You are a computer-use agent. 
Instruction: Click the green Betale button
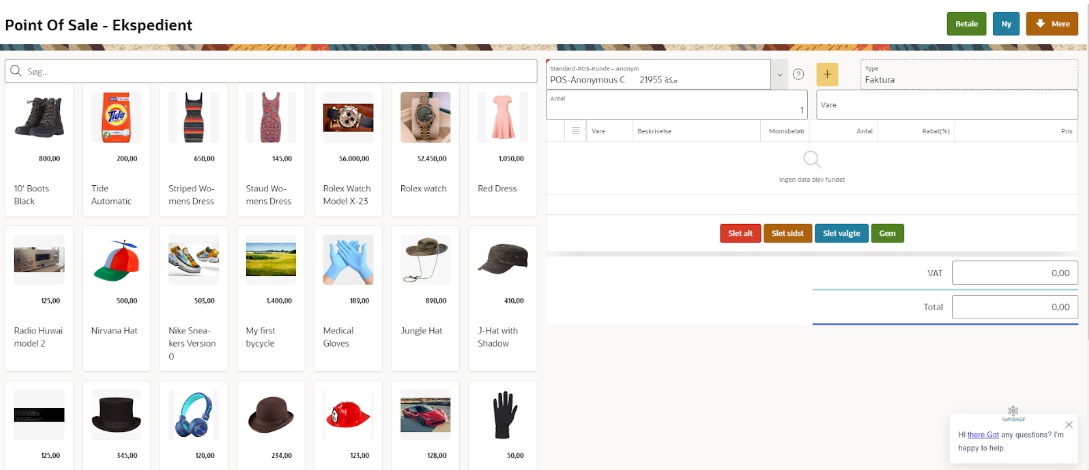click(x=966, y=24)
